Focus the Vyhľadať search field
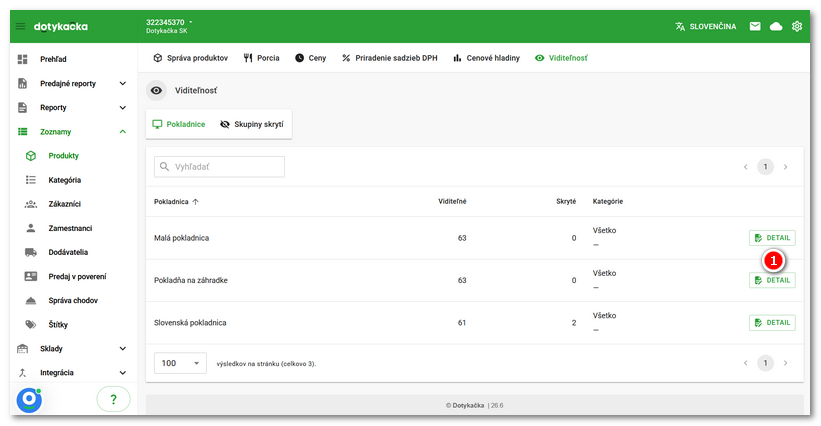 219,166
